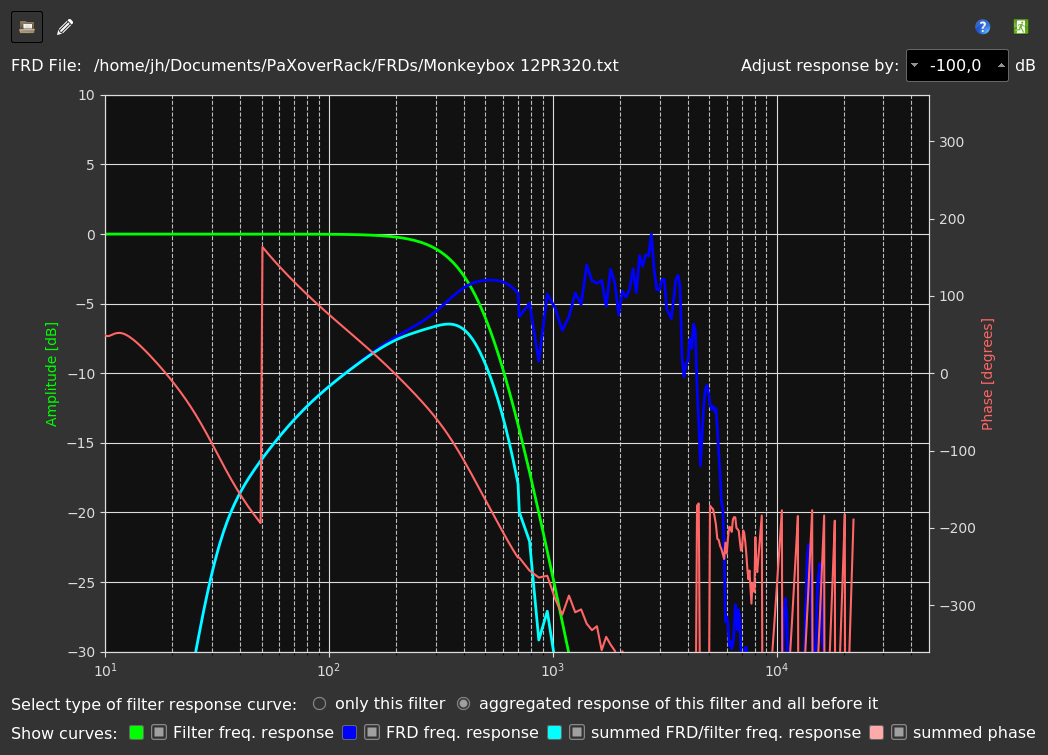Click the dB unit label
The height and width of the screenshot is (755, 1048).
[1025, 65]
